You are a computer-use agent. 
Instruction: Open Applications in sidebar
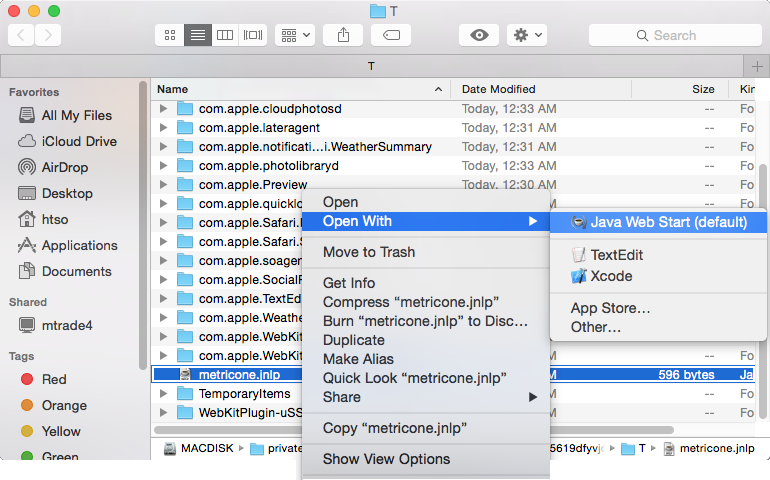pyautogui.click(x=67, y=246)
